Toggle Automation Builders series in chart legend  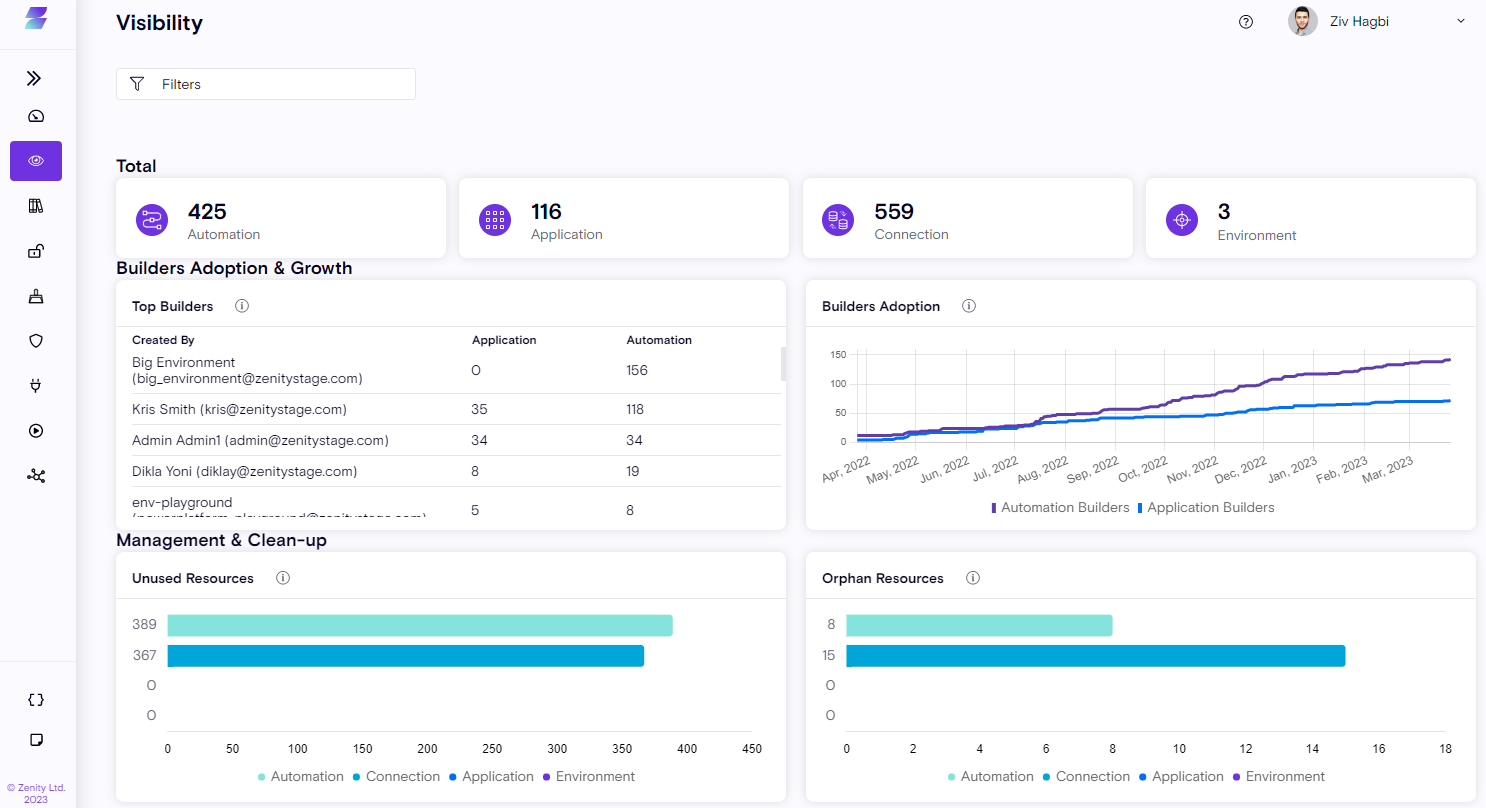[1060, 508]
